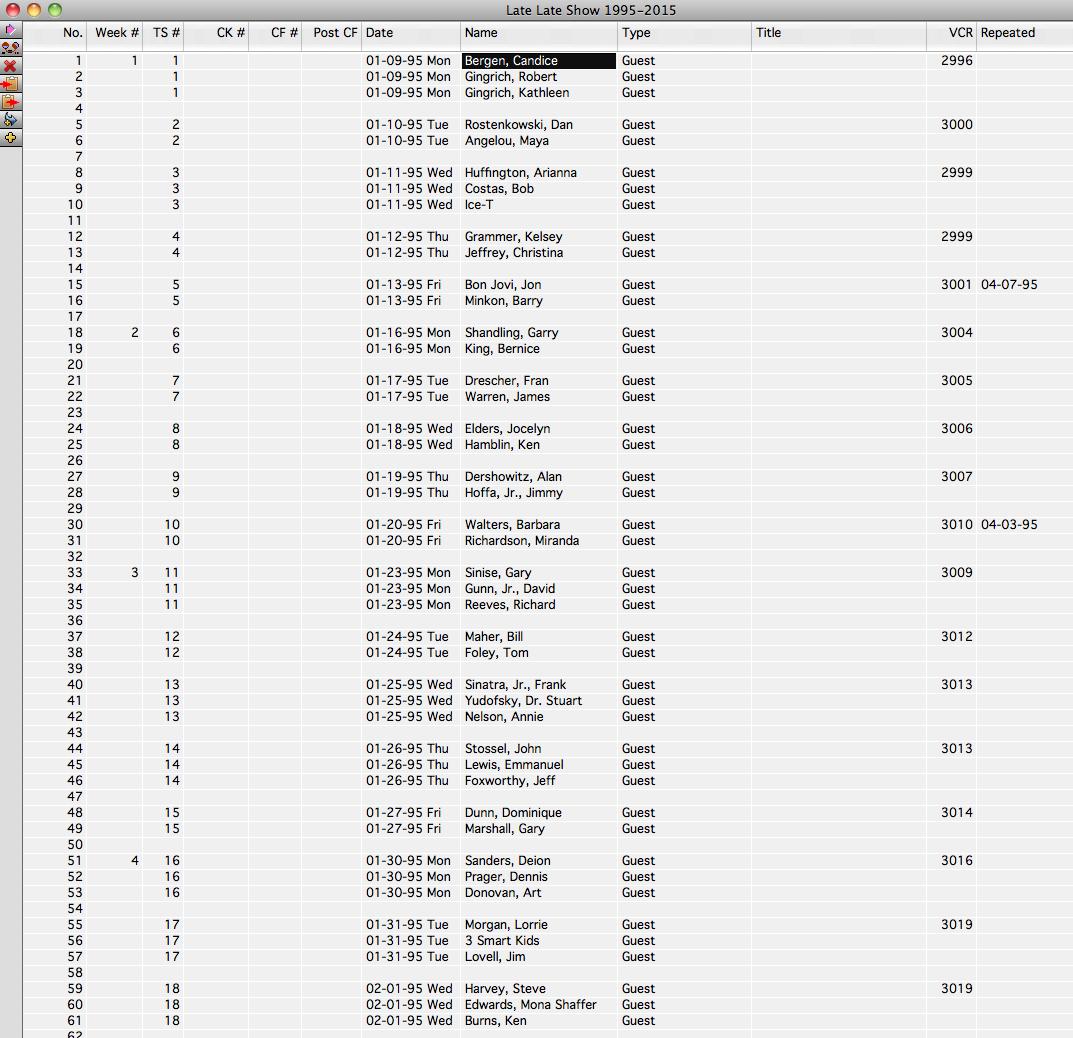The width and height of the screenshot is (1073, 1038).
Task: Select the Bon Jovi, Jon name cell
Action: (x=539, y=285)
